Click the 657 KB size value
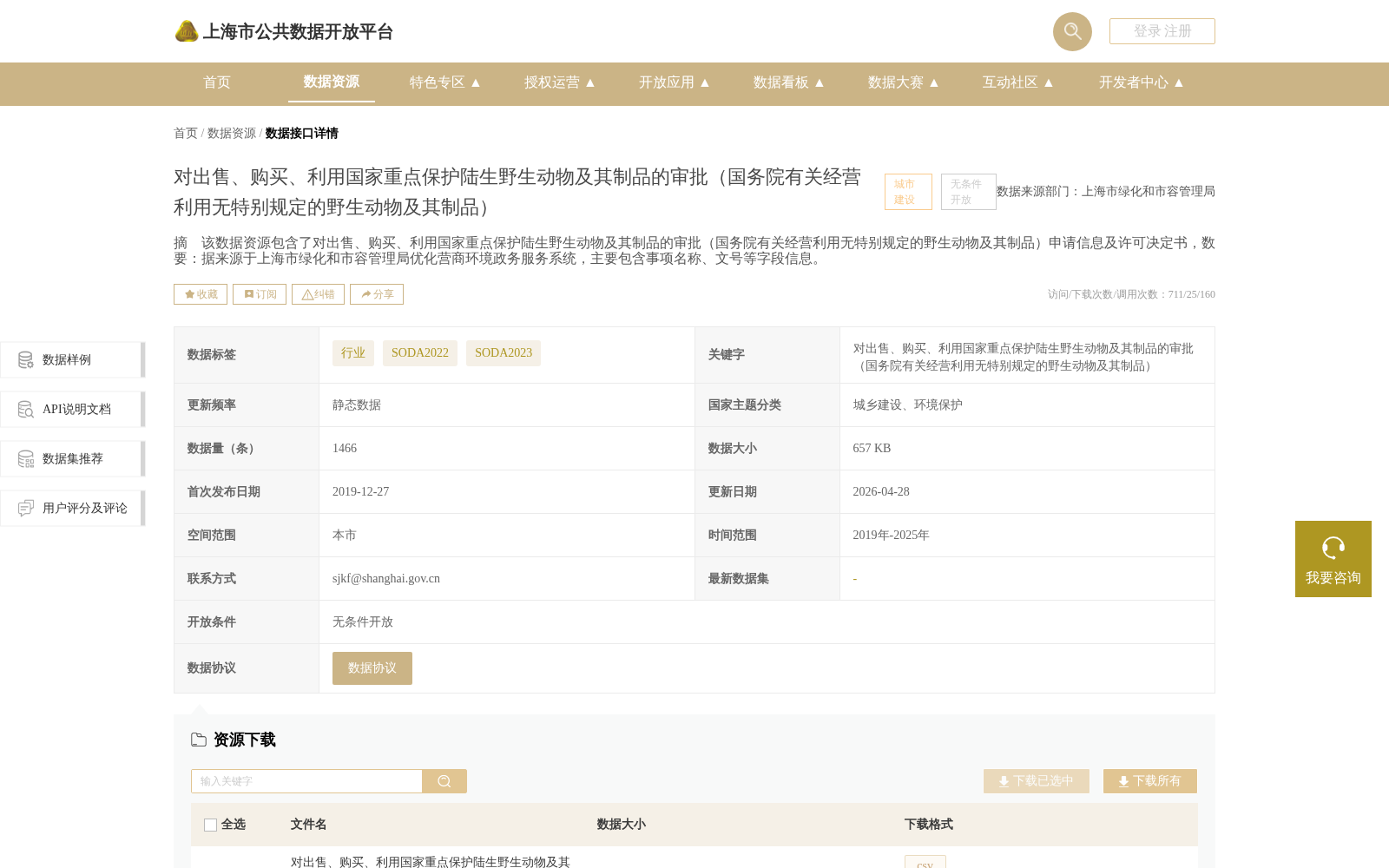The image size is (1389, 868). (x=872, y=449)
